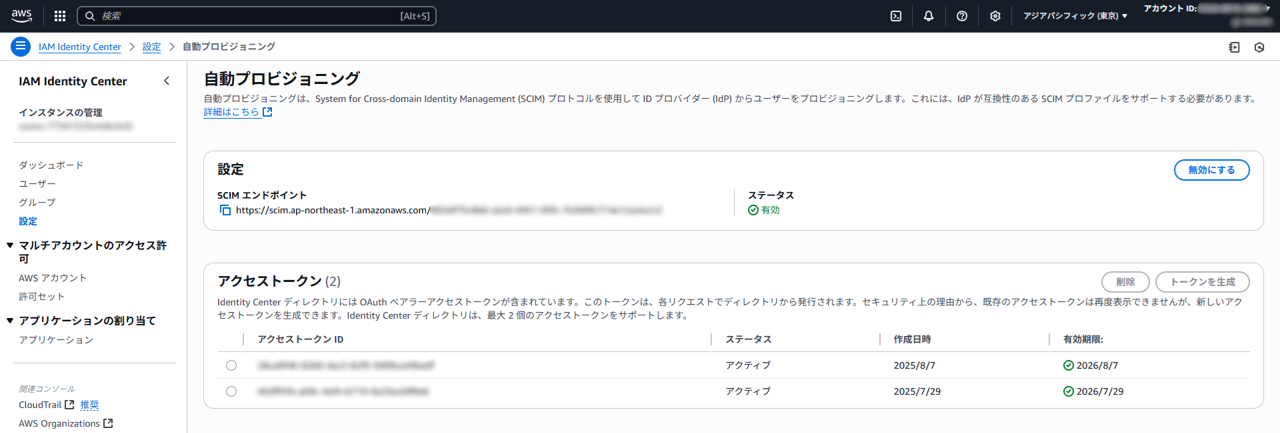Click the external link icon next to AWS Organizations
The image size is (1280, 433).
(108, 424)
